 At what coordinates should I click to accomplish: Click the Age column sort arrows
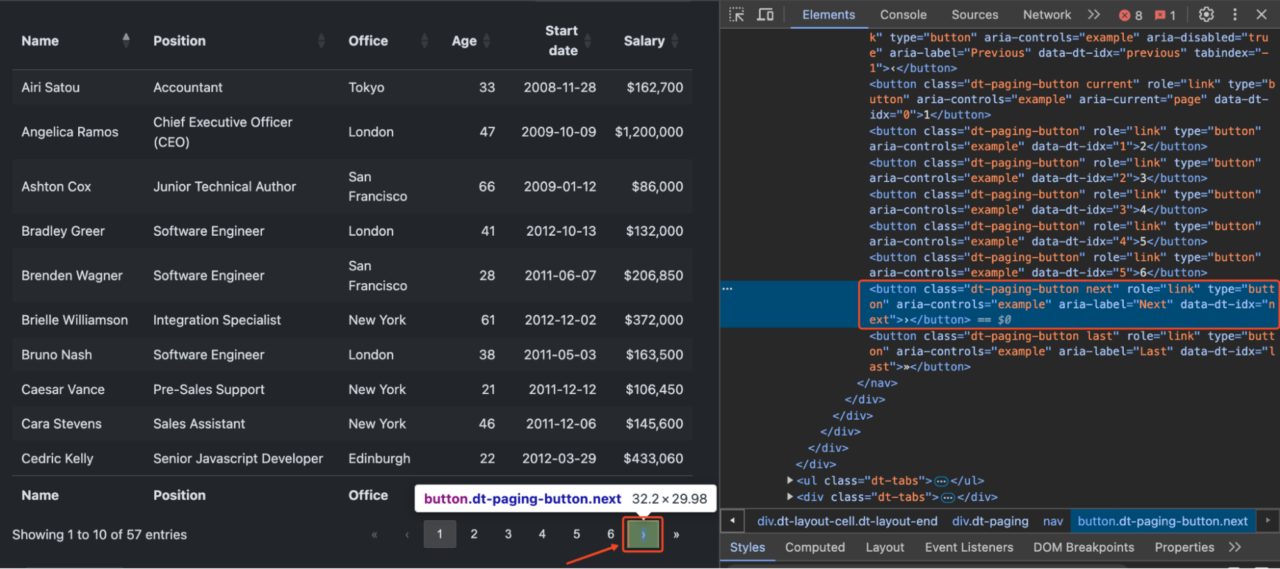coord(488,40)
